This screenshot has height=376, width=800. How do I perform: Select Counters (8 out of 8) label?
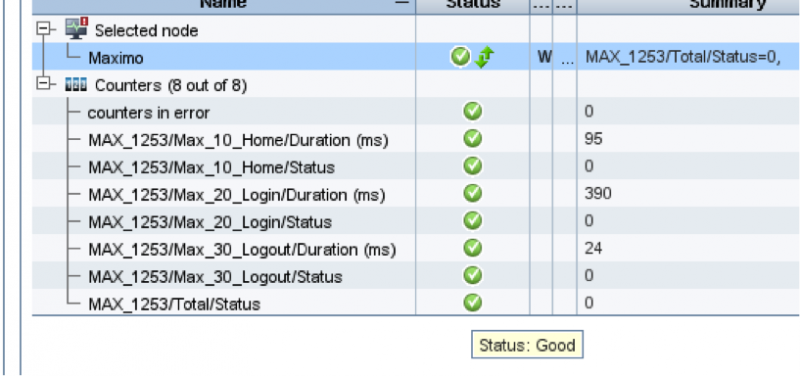click(x=171, y=85)
